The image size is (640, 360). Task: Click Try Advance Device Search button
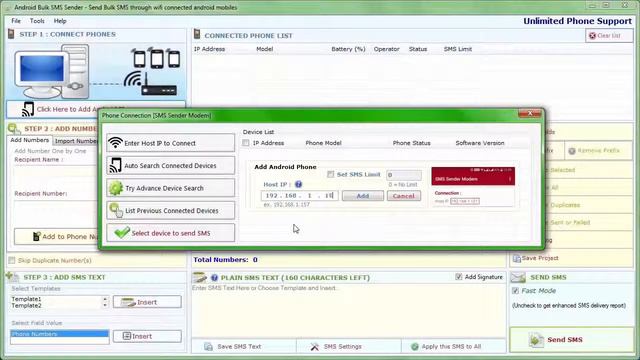[171, 188]
